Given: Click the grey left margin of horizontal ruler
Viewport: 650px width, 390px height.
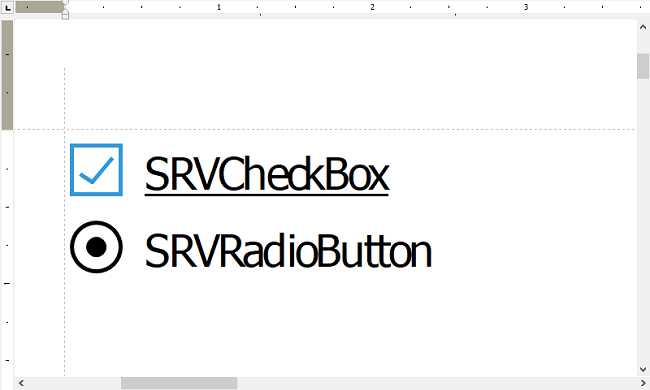Looking at the screenshot, I should click(40, 7).
